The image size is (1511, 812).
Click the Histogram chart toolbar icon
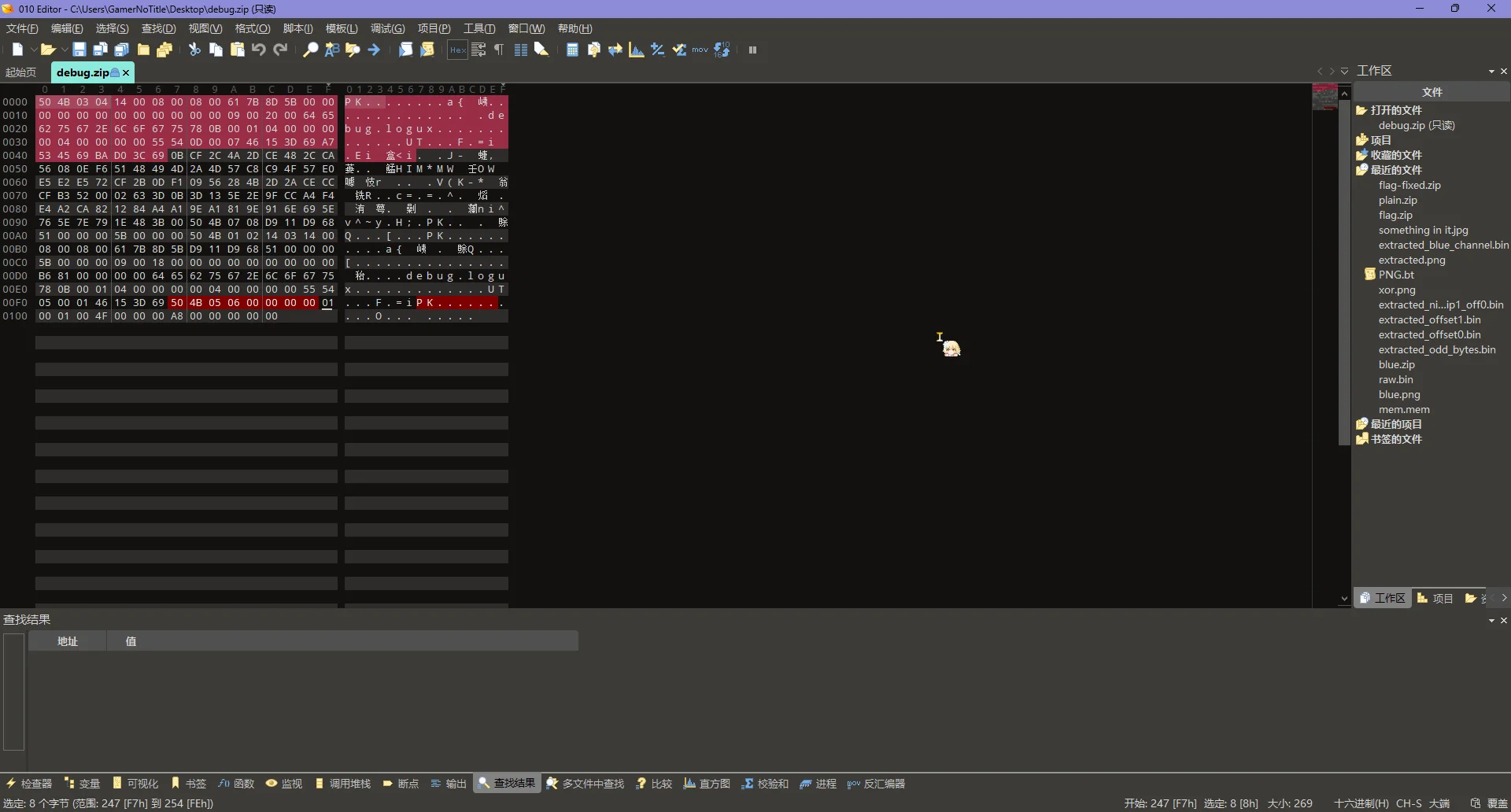637,50
